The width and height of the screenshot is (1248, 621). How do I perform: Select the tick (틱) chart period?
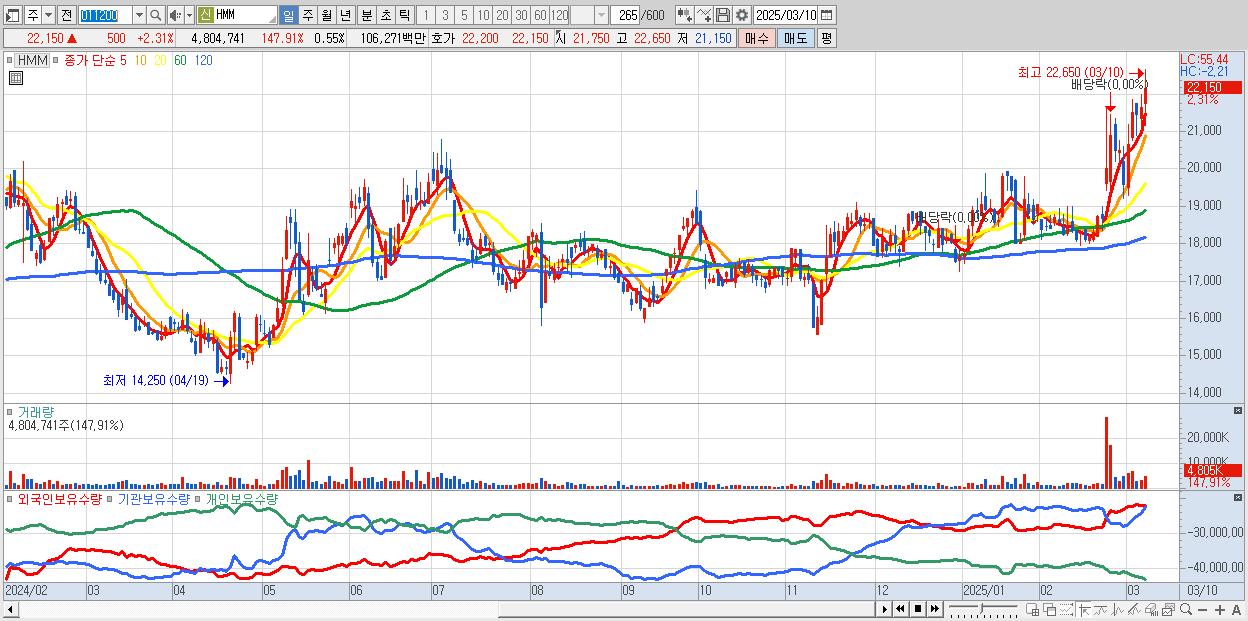pyautogui.click(x=404, y=15)
